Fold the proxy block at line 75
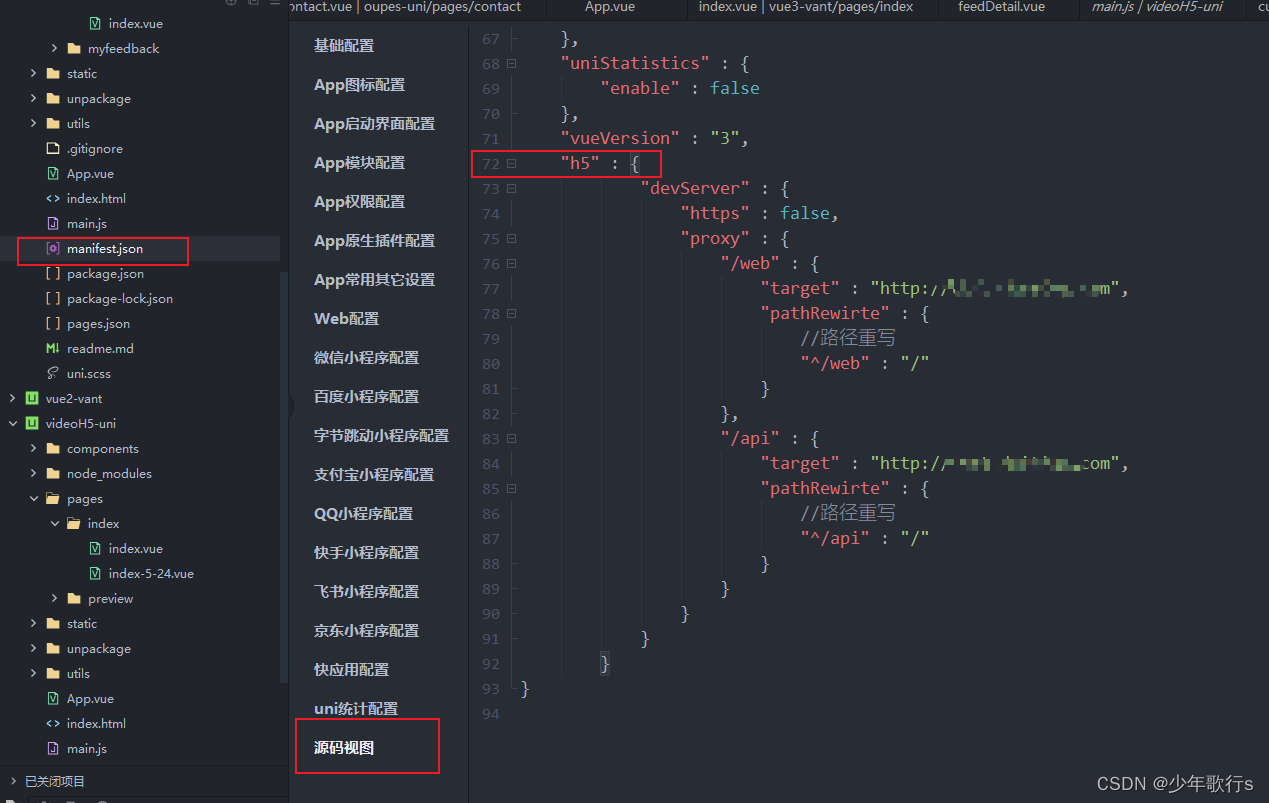Viewport: 1269px width, 803px height. click(x=511, y=238)
